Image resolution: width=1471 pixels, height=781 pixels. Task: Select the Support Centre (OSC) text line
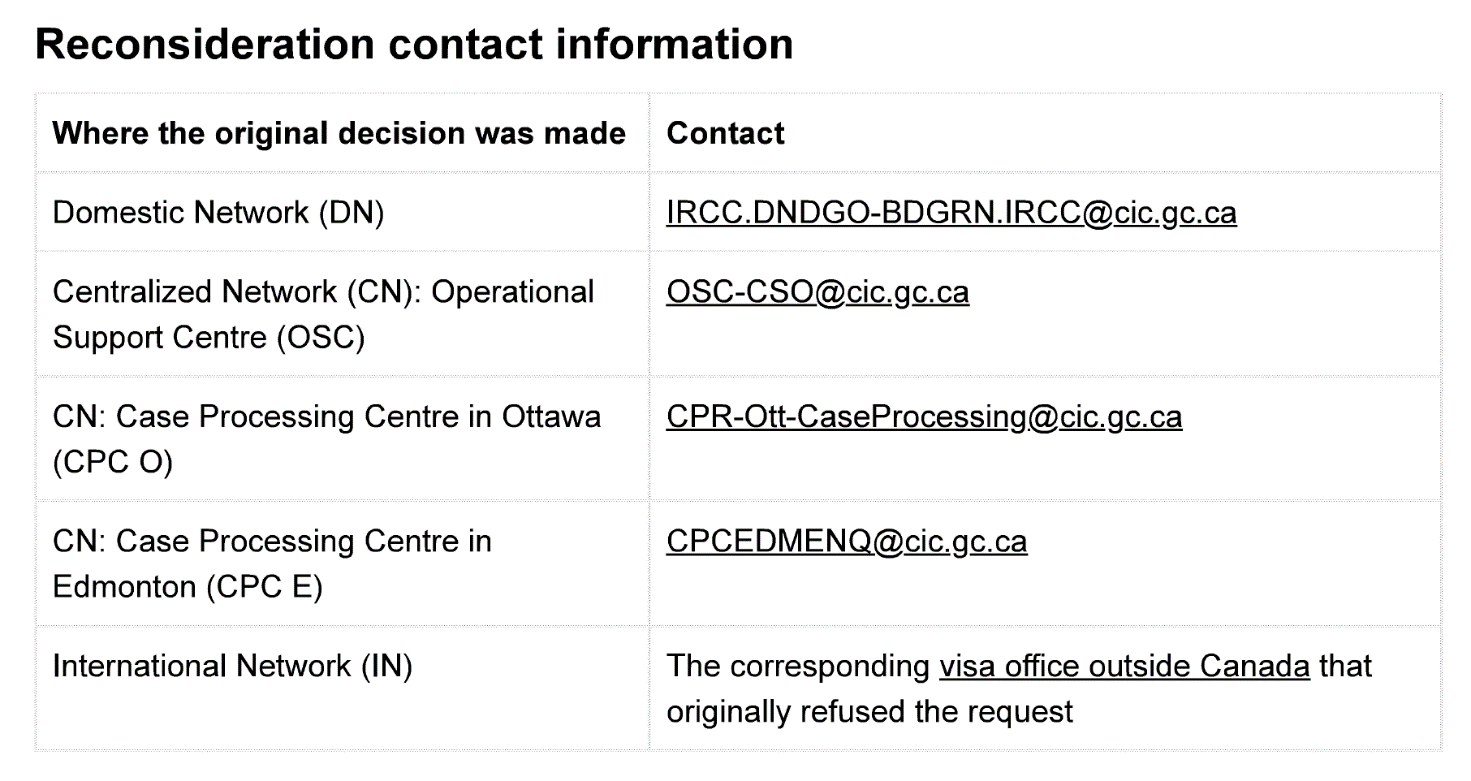208,338
